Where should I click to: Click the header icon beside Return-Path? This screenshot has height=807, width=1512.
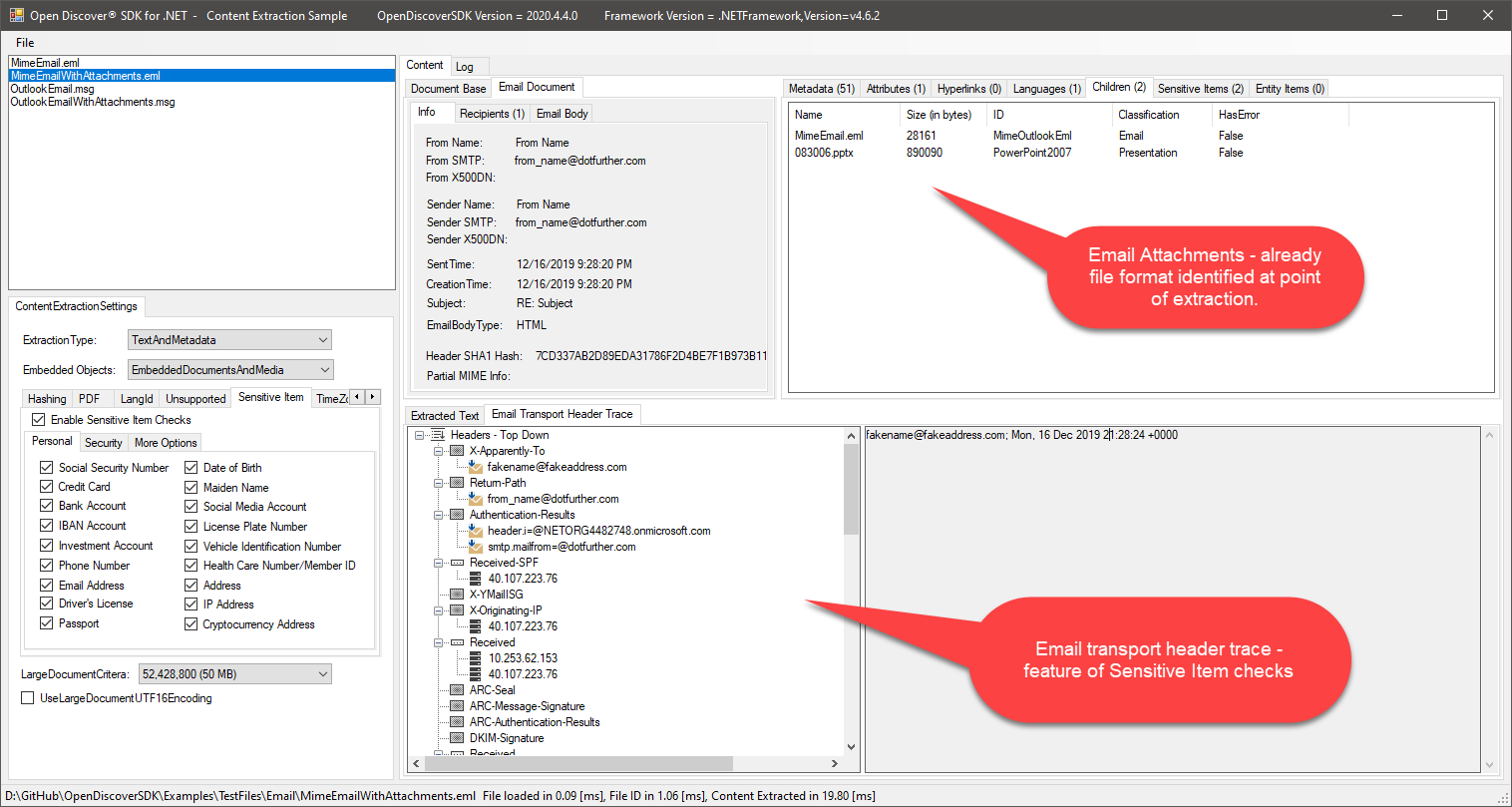tap(457, 483)
